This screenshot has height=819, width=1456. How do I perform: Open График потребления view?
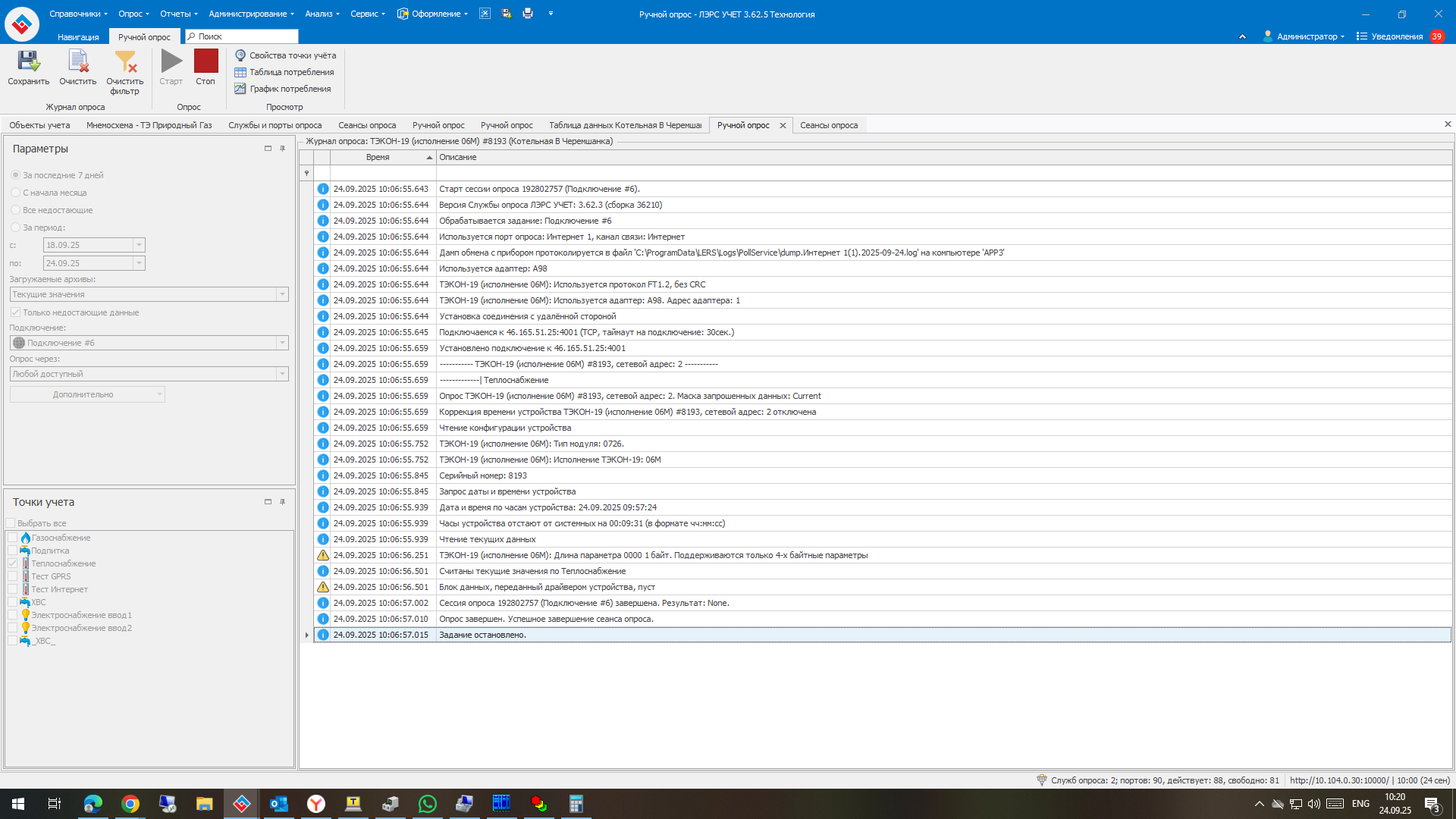tap(283, 89)
